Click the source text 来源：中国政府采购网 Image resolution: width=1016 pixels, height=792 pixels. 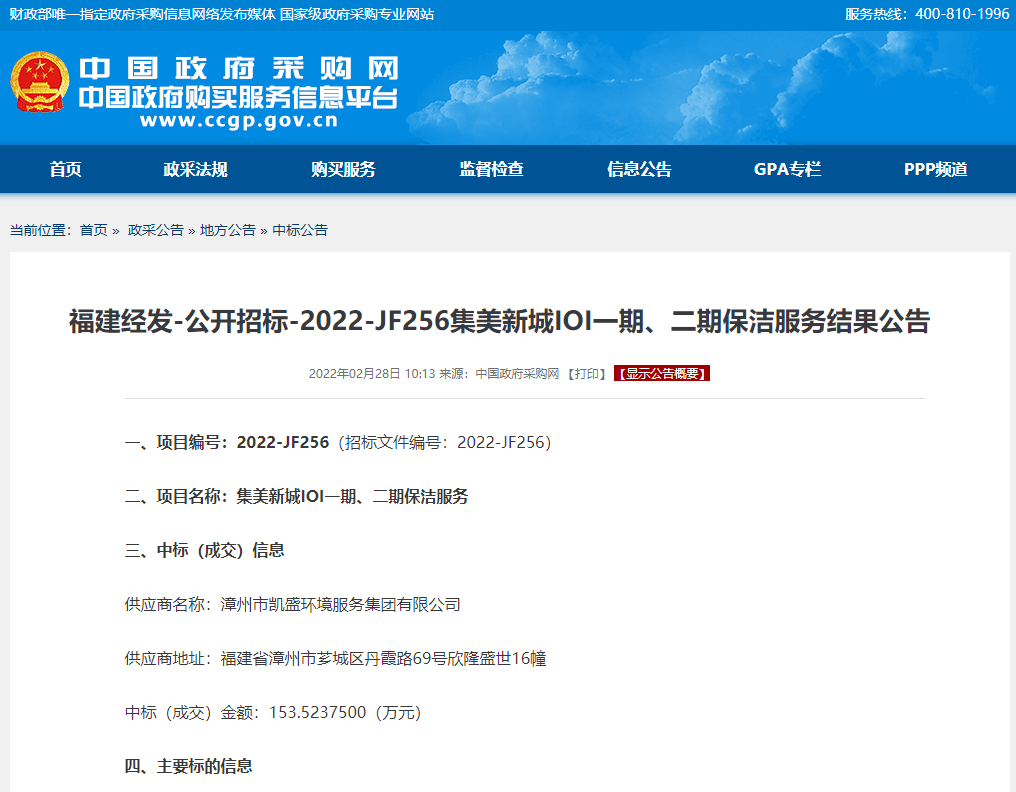point(499,373)
